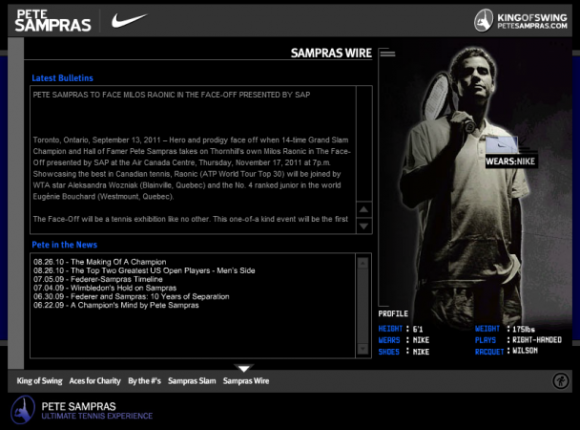Click the small lines icon beside Sampras Wire

pyautogui.click(x=387, y=54)
